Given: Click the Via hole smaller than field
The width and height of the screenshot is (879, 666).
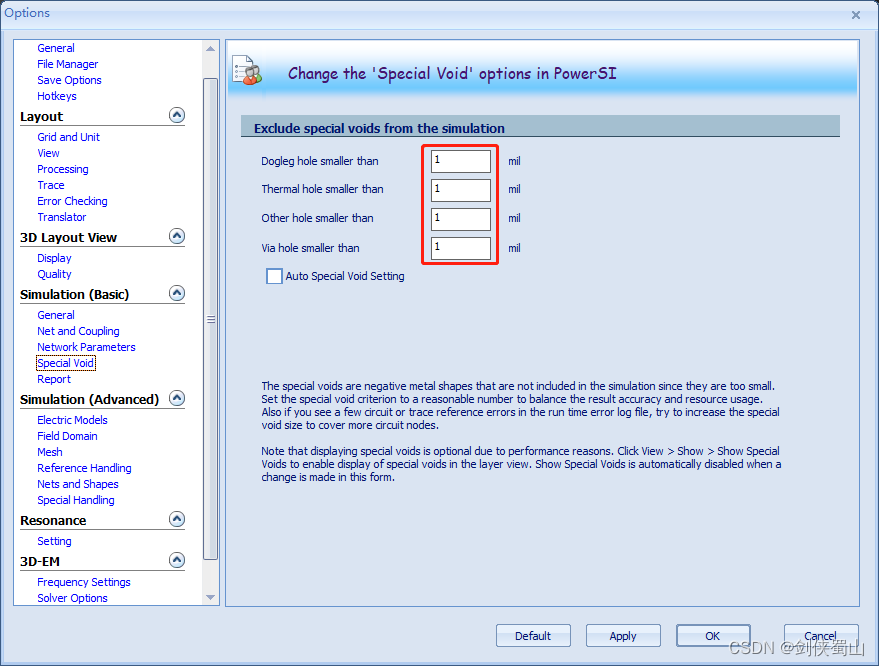Looking at the screenshot, I should tap(461, 248).
